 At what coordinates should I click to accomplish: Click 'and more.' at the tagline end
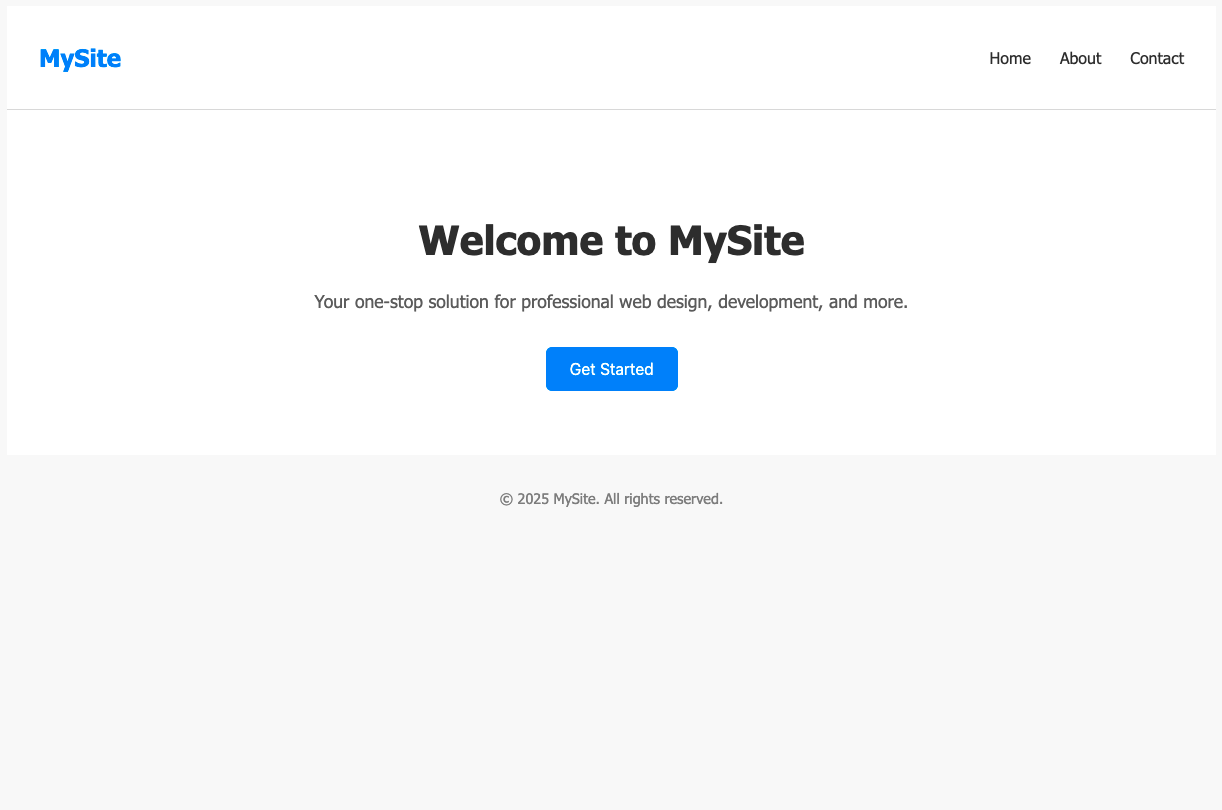pyautogui.click(x=868, y=302)
